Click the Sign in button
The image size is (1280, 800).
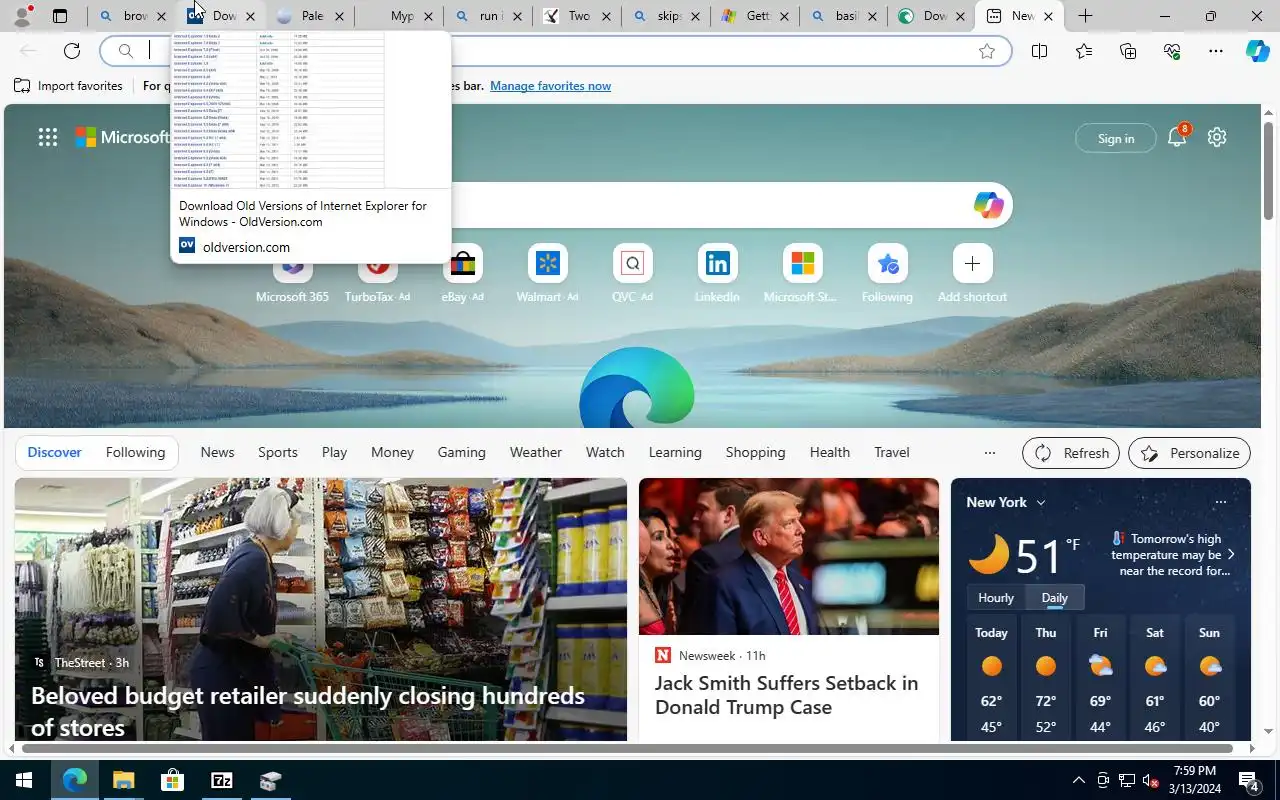pyautogui.click(x=1115, y=138)
